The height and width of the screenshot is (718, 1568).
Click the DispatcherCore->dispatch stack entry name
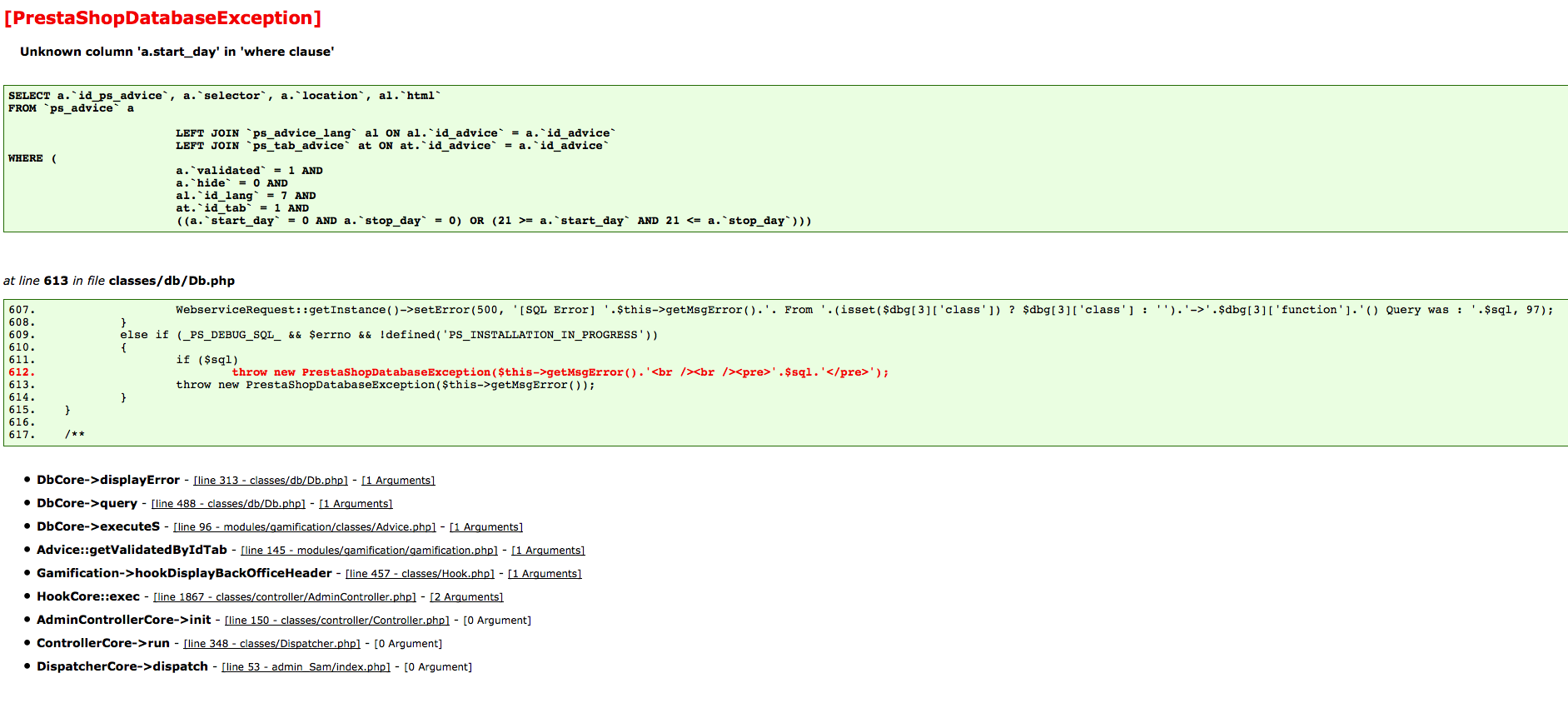coord(122,666)
